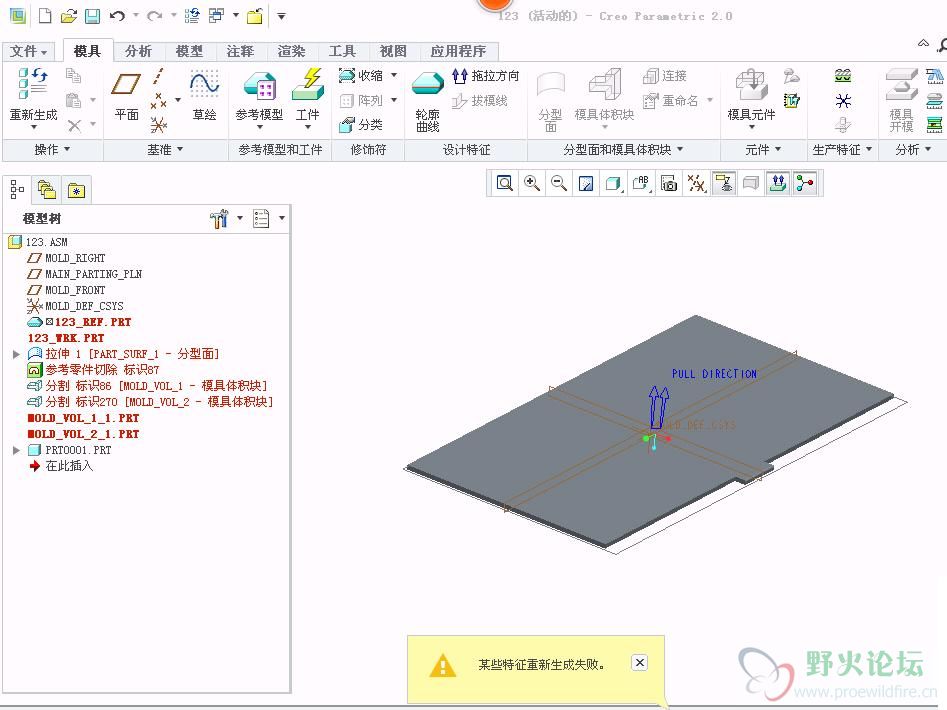Toggle datum point display in view toolbar

696,183
